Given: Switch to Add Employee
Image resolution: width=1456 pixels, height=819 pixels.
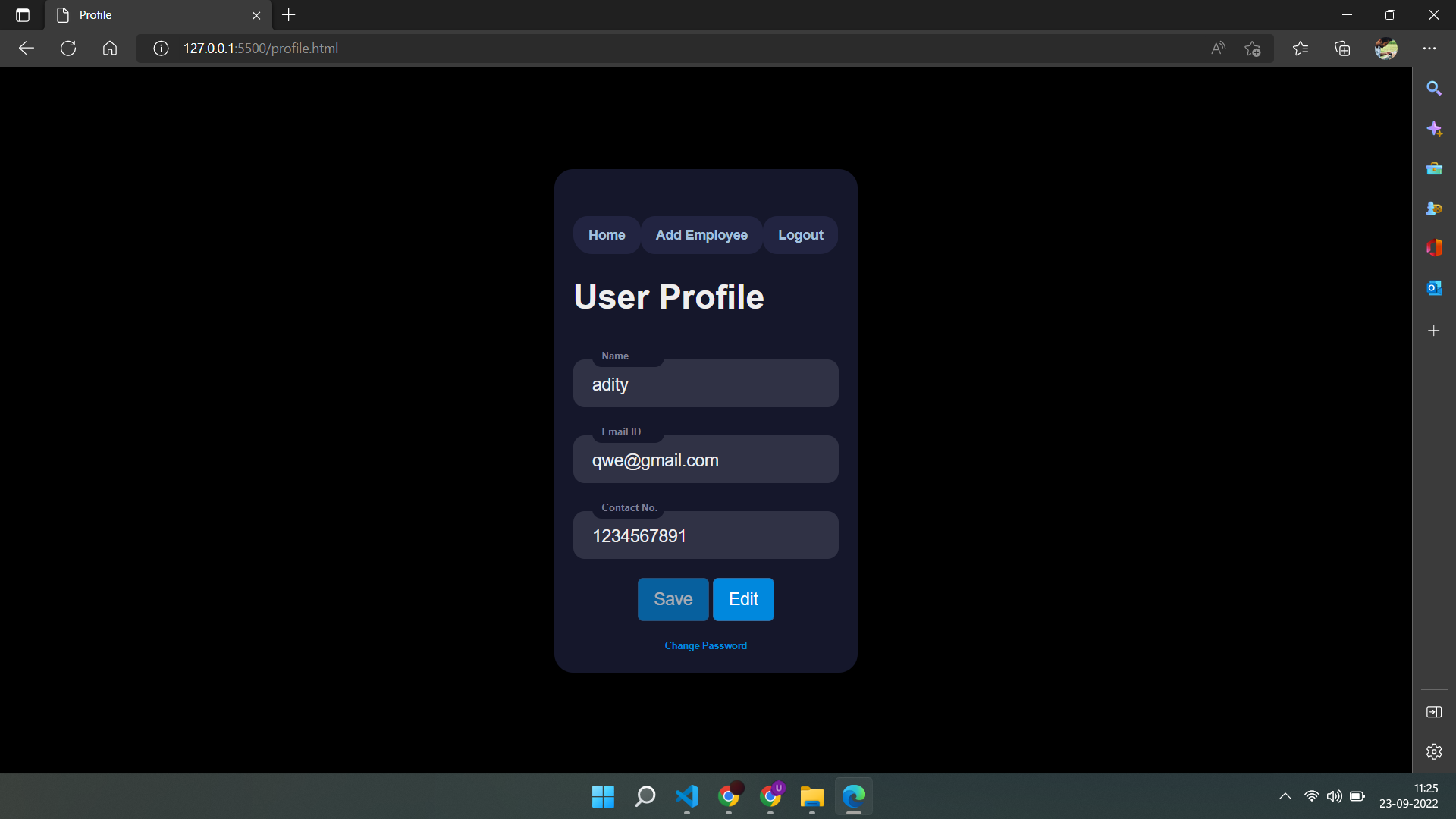Looking at the screenshot, I should (701, 235).
